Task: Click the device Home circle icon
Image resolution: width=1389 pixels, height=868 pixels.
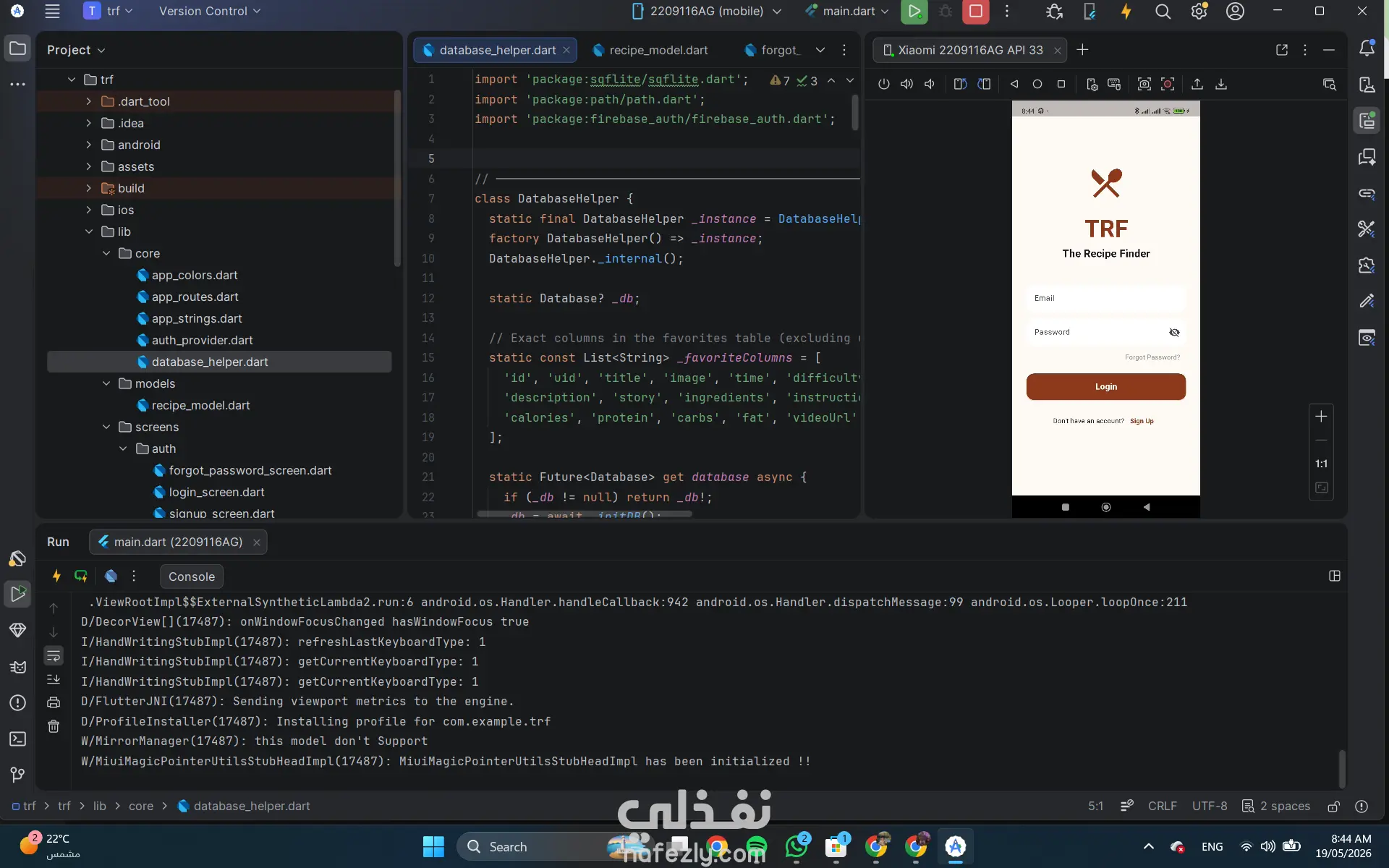Action: click(1037, 84)
